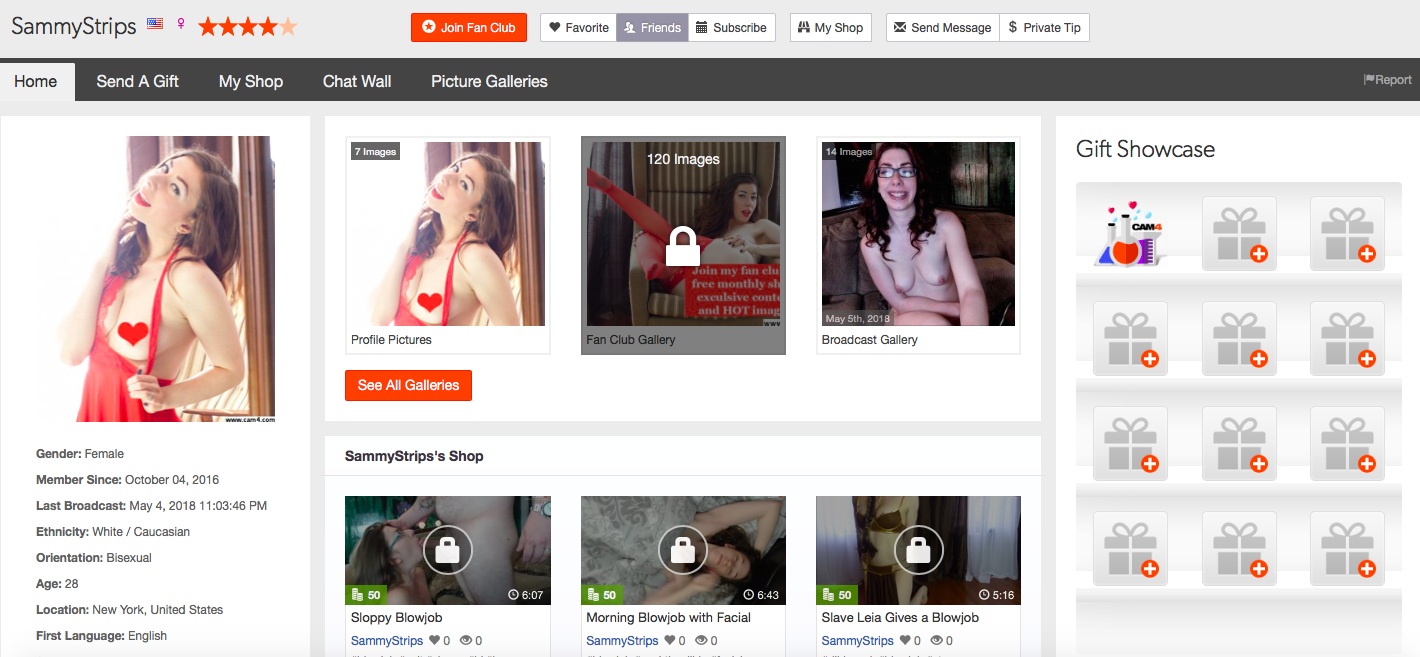
Task: Toggle Subscribe with the calendar icon
Action: tap(732, 28)
